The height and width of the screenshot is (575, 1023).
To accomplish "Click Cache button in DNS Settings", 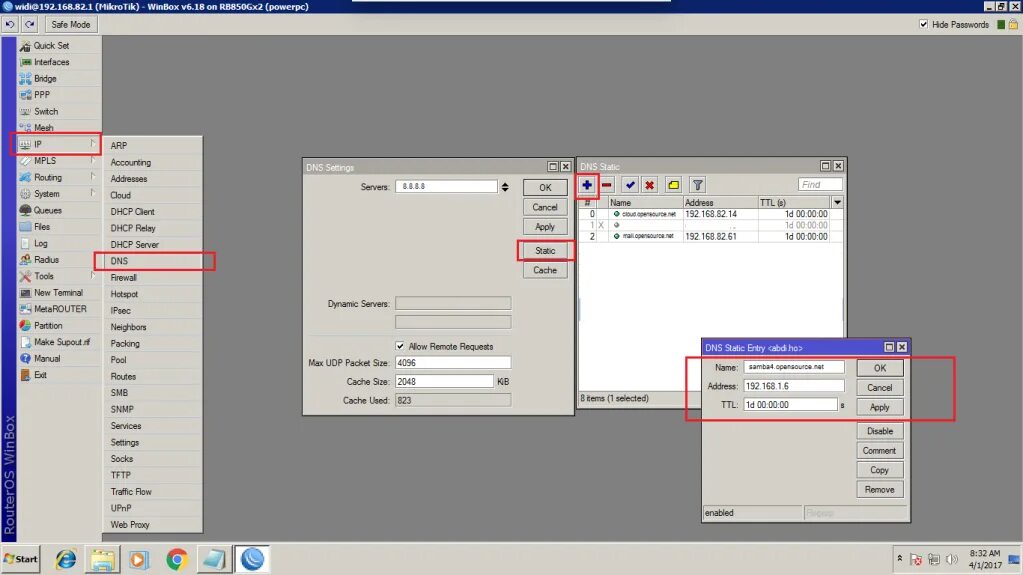I will tap(545, 270).
